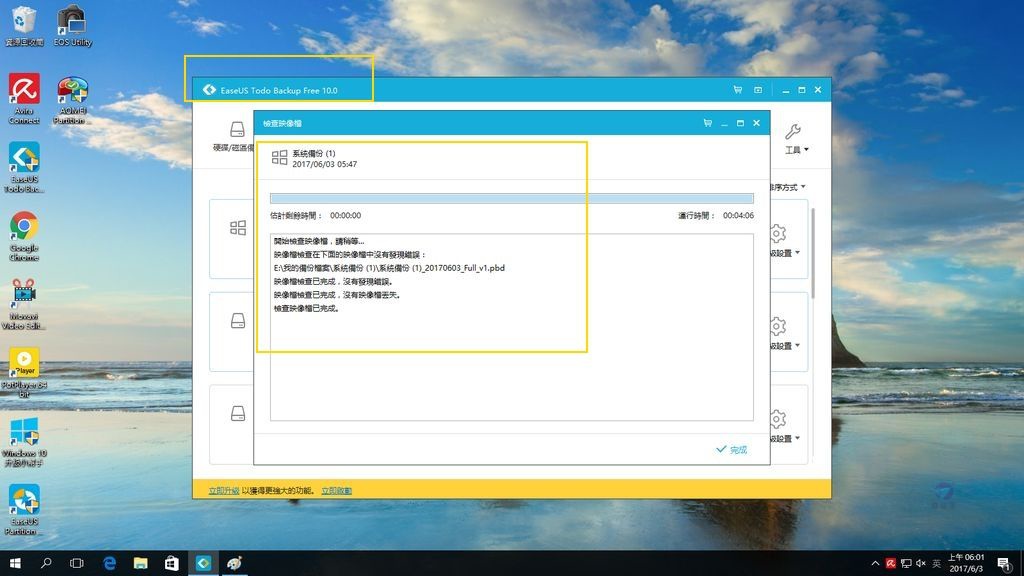Launch Microsoft Edge from the taskbar
This screenshot has width=1024, height=576.
click(109, 563)
